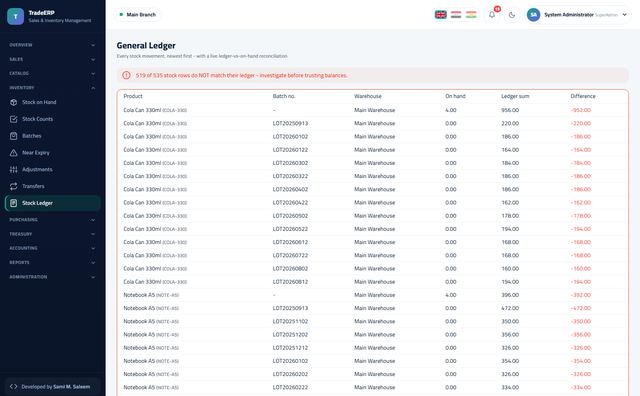
Task: Click the alert icon in the mismatch warning
Action: pos(127,75)
